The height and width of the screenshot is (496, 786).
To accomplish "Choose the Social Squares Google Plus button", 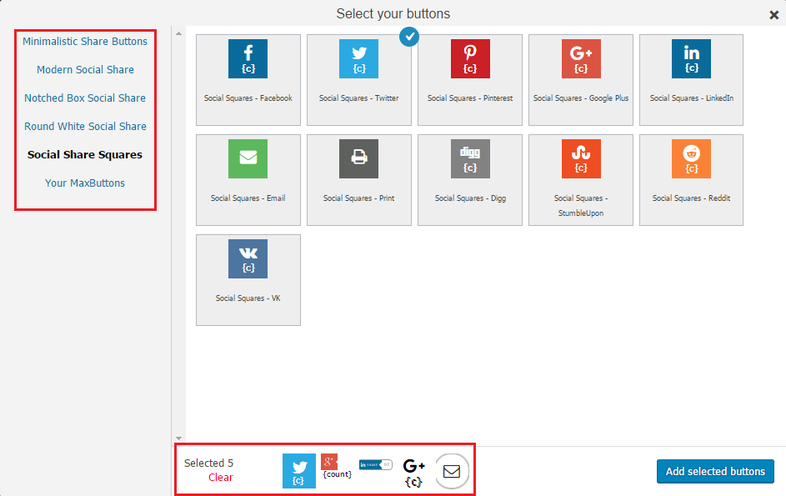I will click(x=580, y=80).
